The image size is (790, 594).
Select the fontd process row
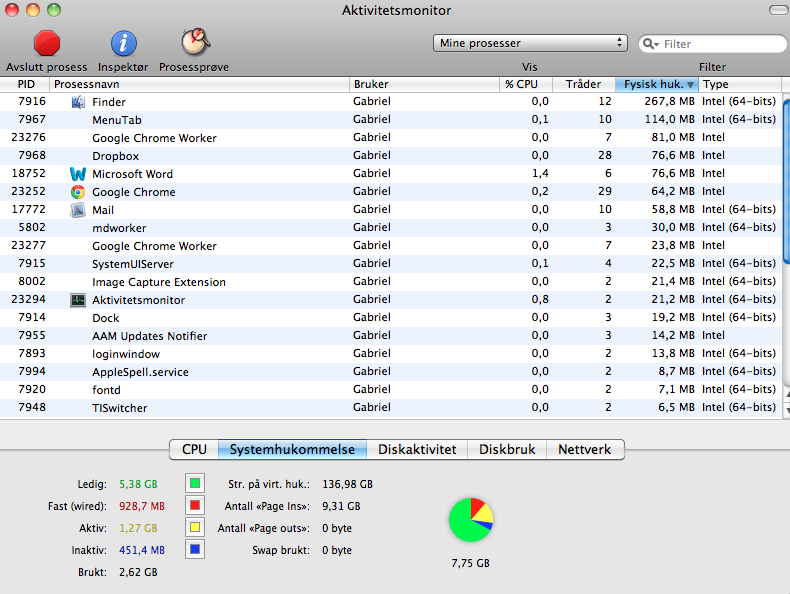390,390
